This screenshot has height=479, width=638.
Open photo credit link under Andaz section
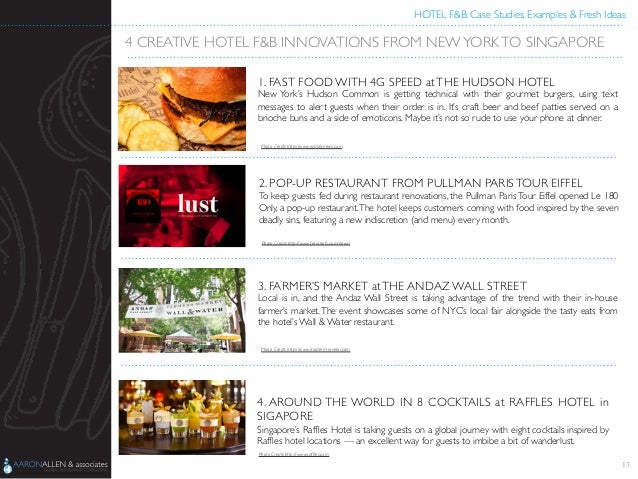(x=305, y=350)
